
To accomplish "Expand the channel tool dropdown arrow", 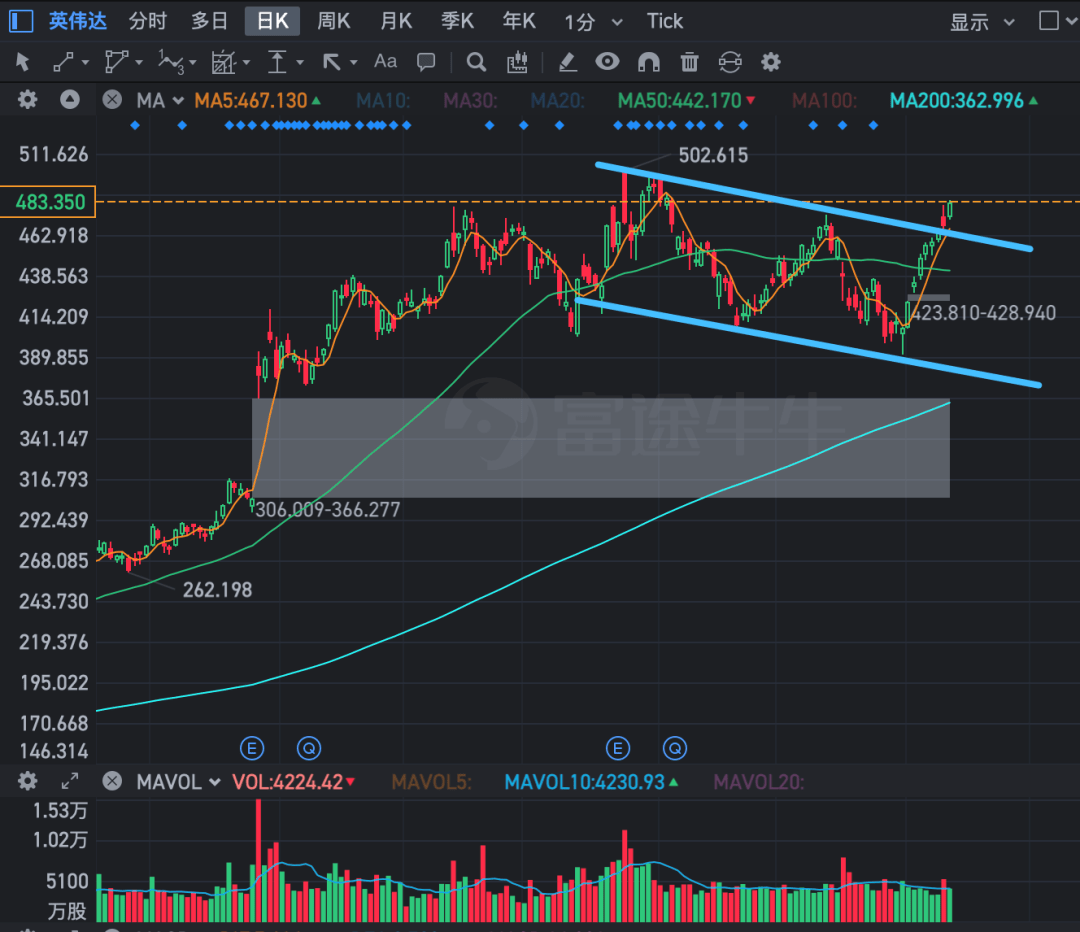I will tap(139, 63).
